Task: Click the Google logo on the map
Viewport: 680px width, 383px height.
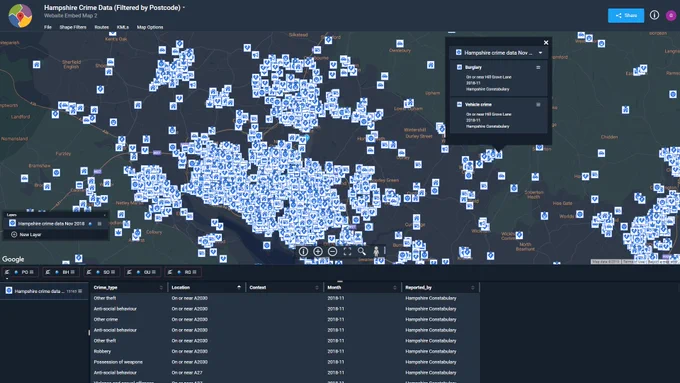Action: (13, 259)
